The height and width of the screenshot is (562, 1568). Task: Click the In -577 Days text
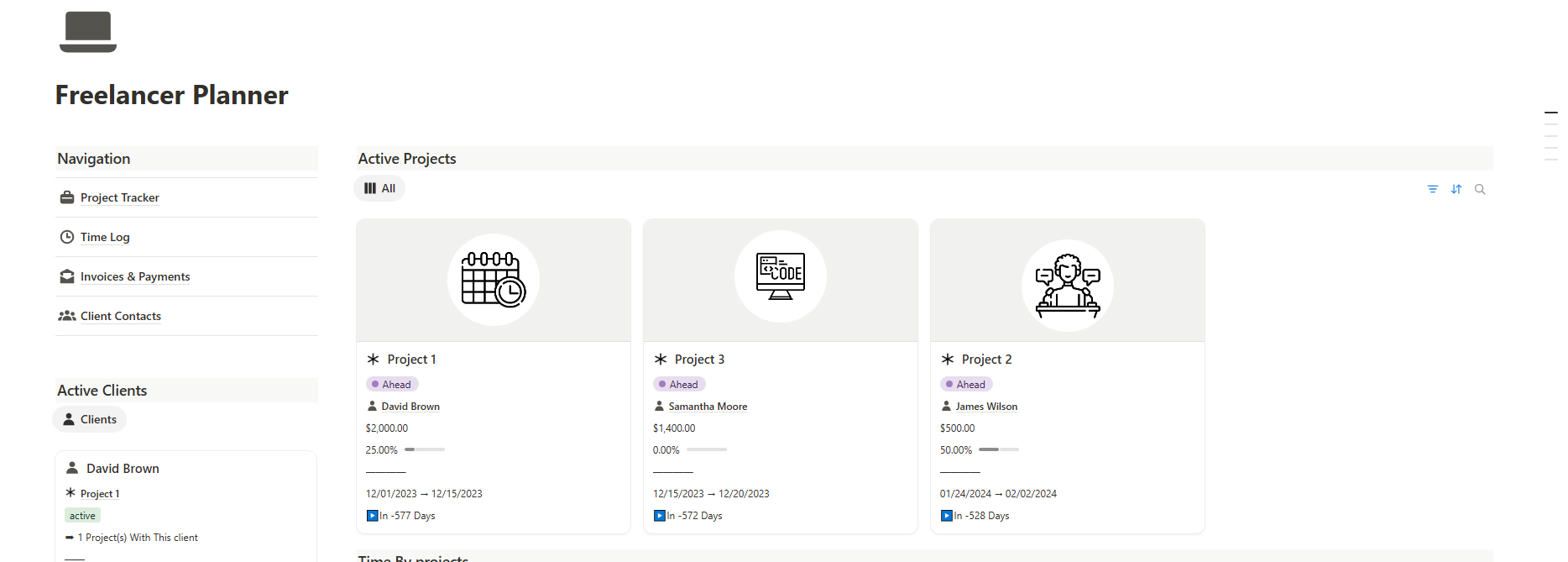pos(407,516)
